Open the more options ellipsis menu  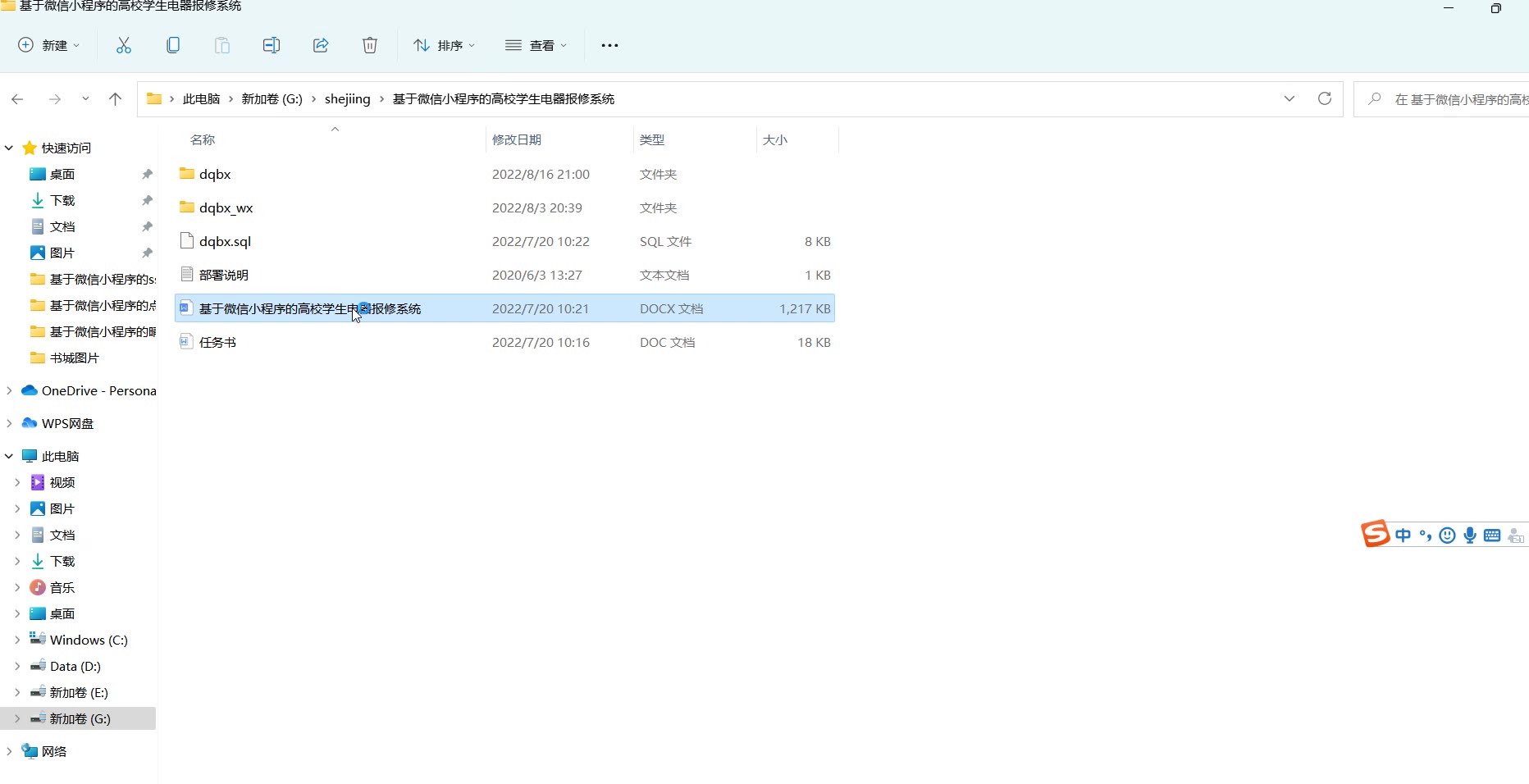pyautogui.click(x=609, y=45)
